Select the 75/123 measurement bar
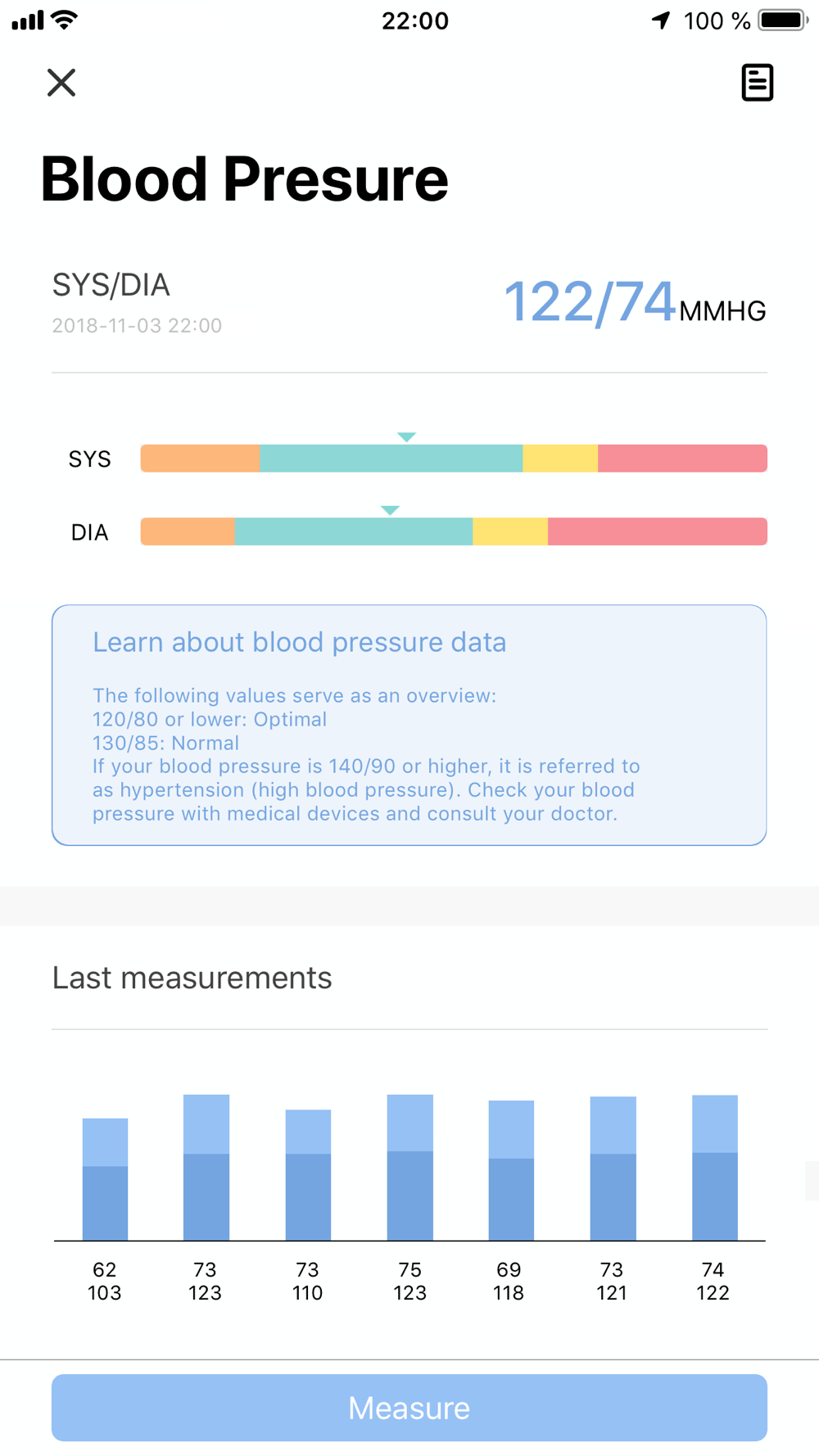Screen dimensions: 819x1456 409,1168
